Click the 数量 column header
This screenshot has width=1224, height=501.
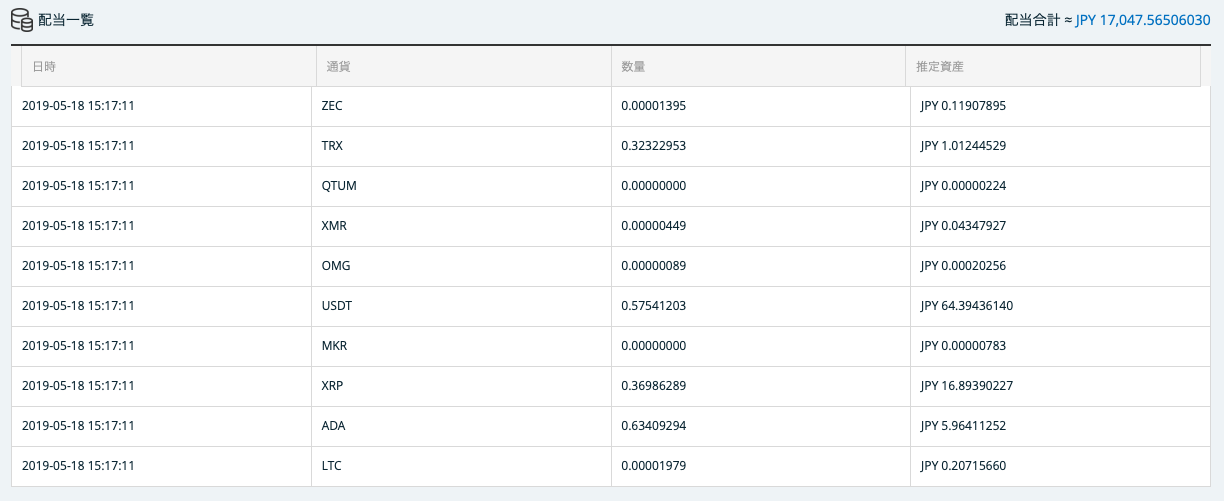[632, 67]
